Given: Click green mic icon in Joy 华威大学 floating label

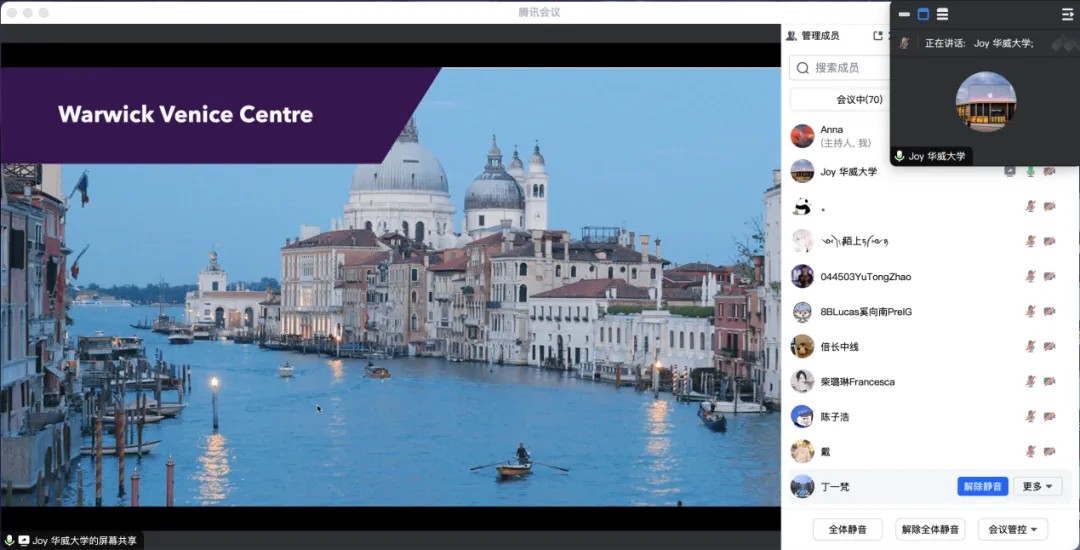Looking at the screenshot, I should [x=899, y=156].
